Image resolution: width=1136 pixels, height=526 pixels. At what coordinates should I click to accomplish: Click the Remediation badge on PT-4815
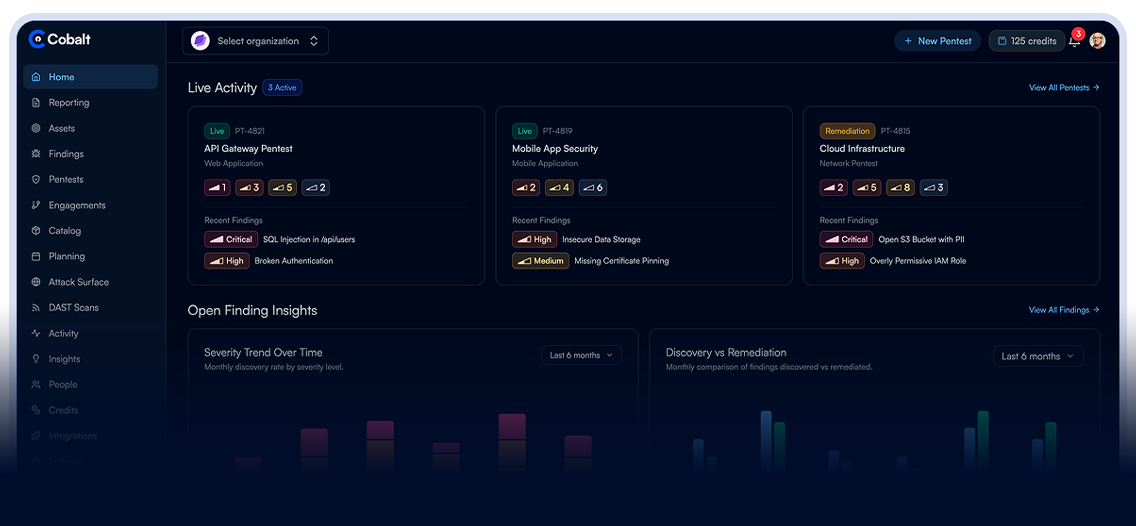pyautogui.click(x=847, y=131)
